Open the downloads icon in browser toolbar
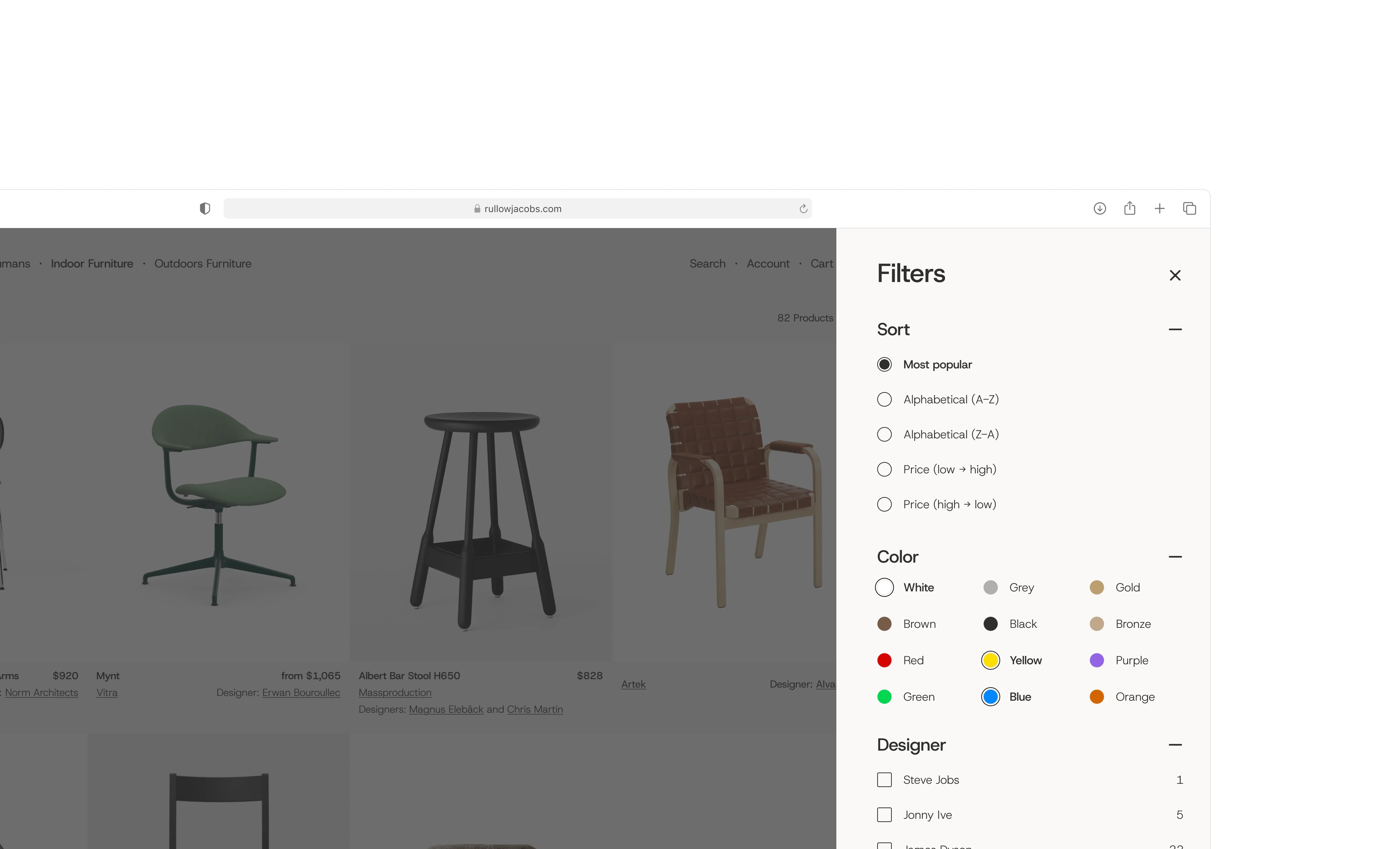The image size is (1400, 849). [x=1100, y=208]
